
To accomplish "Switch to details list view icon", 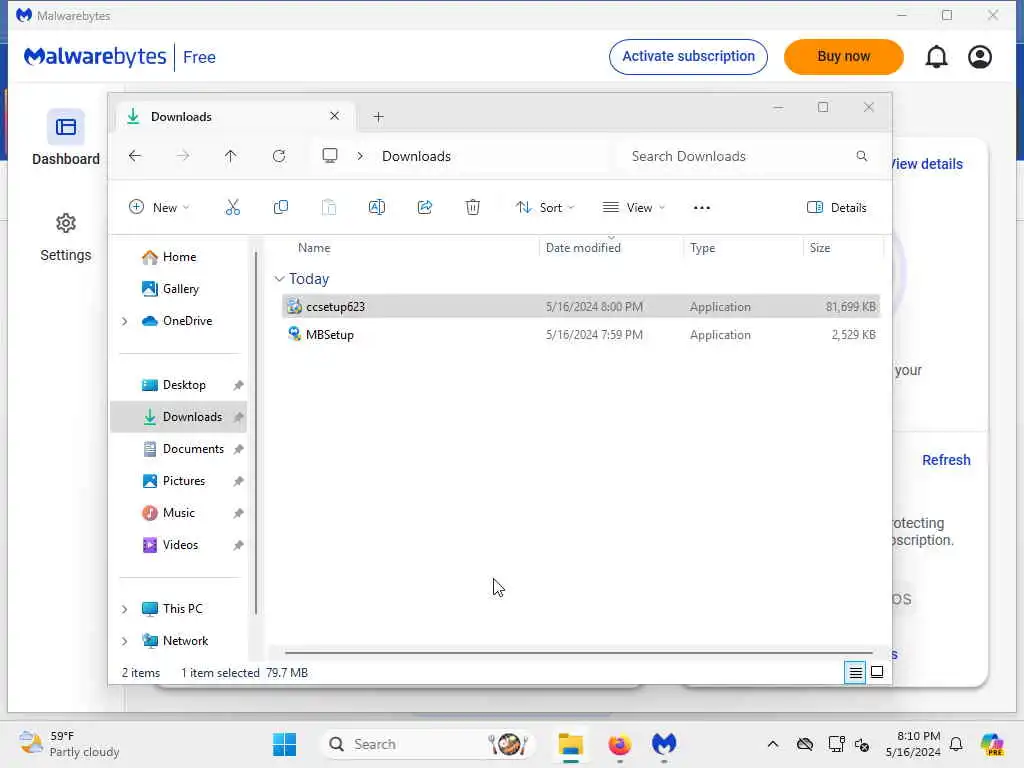I will 855,672.
